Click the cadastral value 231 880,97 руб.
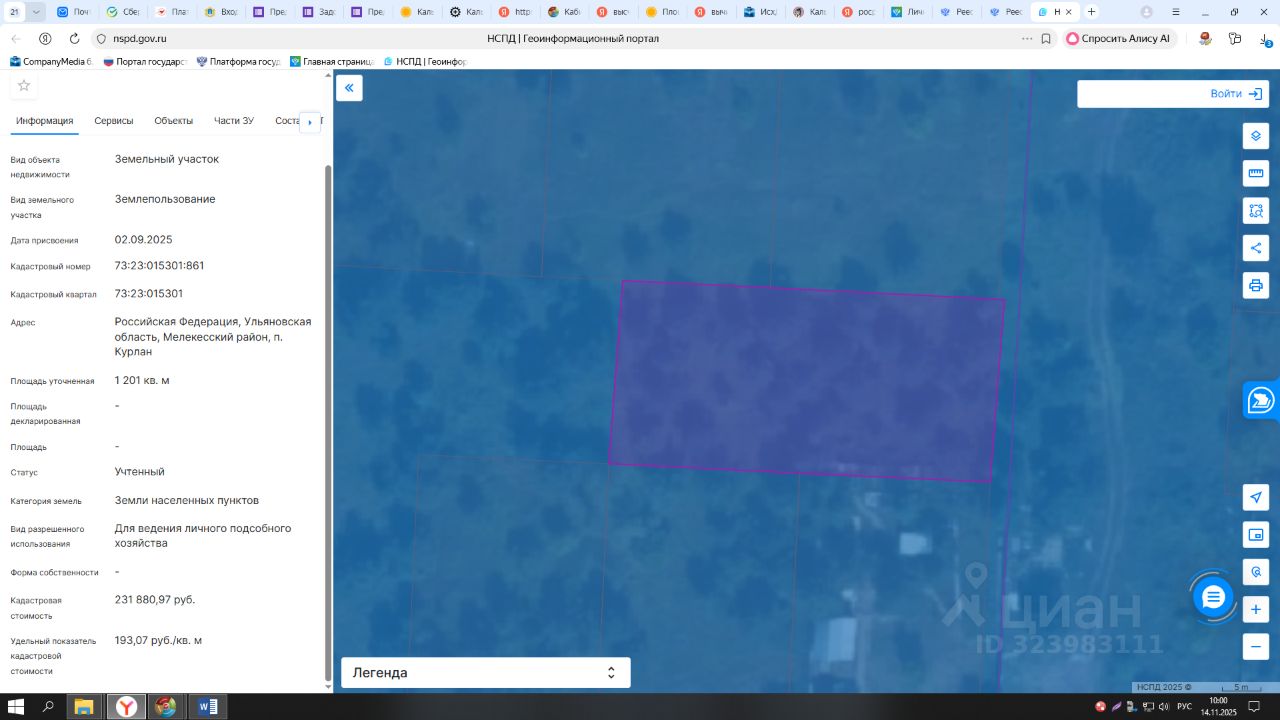The height and width of the screenshot is (720, 1280). pyautogui.click(x=155, y=600)
